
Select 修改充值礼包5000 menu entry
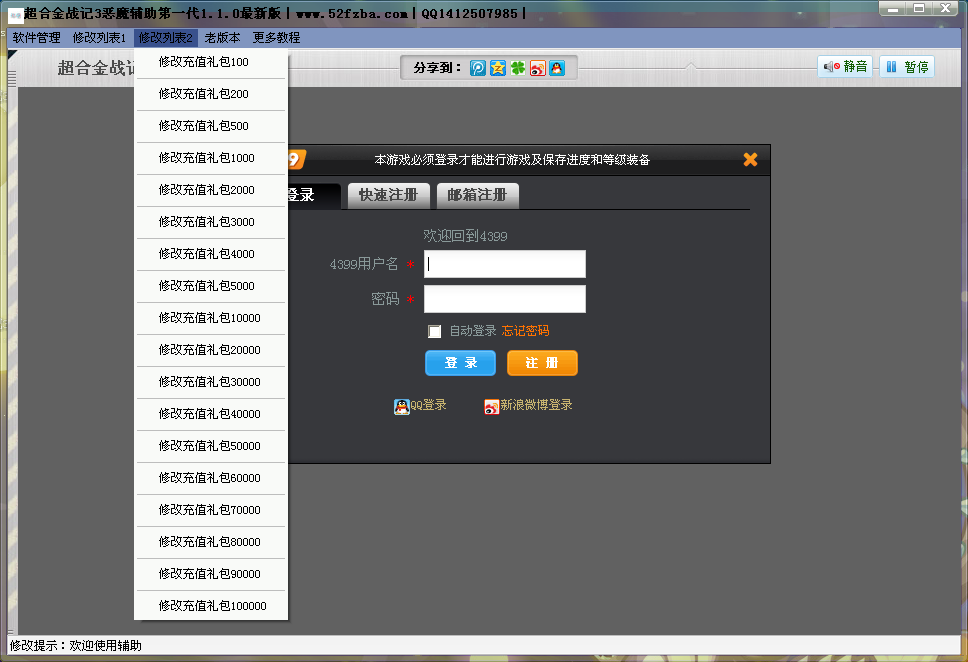211,286
